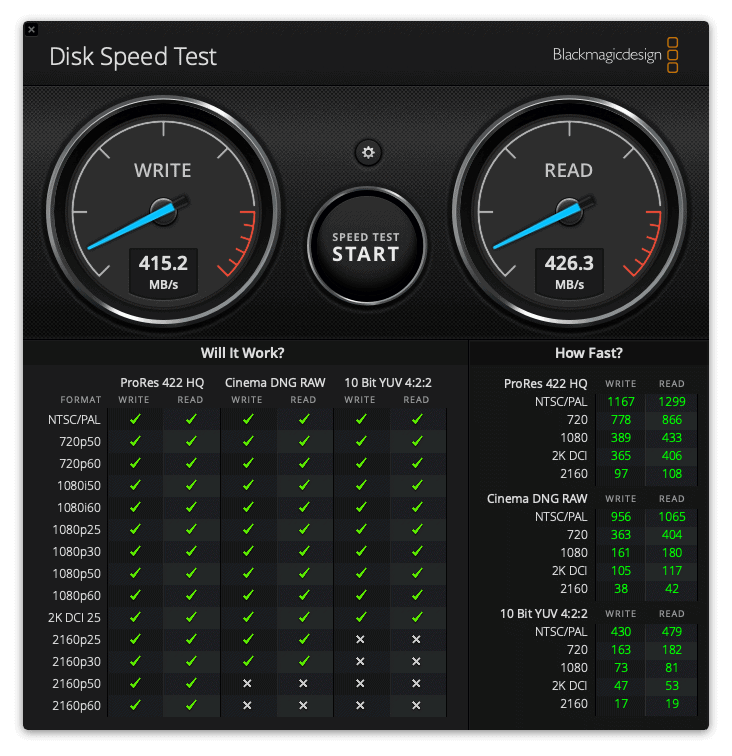
Task: Select the How Fast? panel header
Action: [x=589, y=353]
